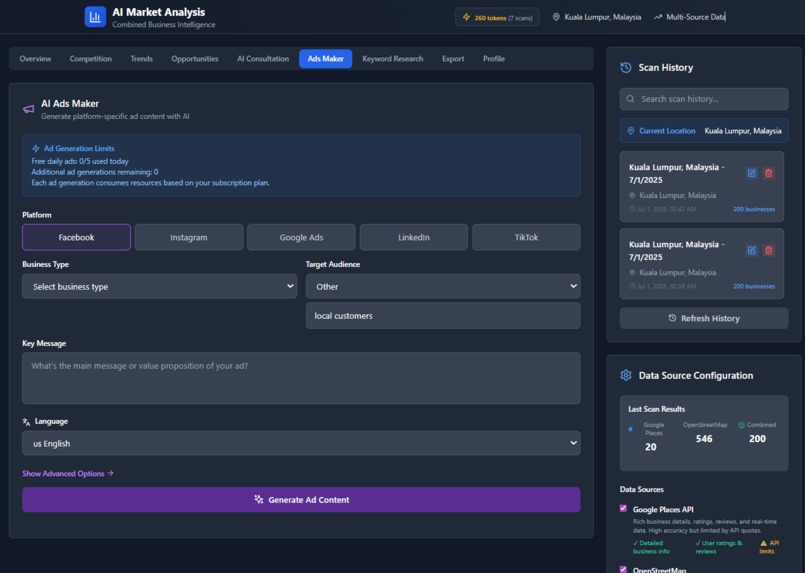Delete the 02:38 AM Kuala Lumpur scan
Screen dimensions: 805x573
point(769,250)
